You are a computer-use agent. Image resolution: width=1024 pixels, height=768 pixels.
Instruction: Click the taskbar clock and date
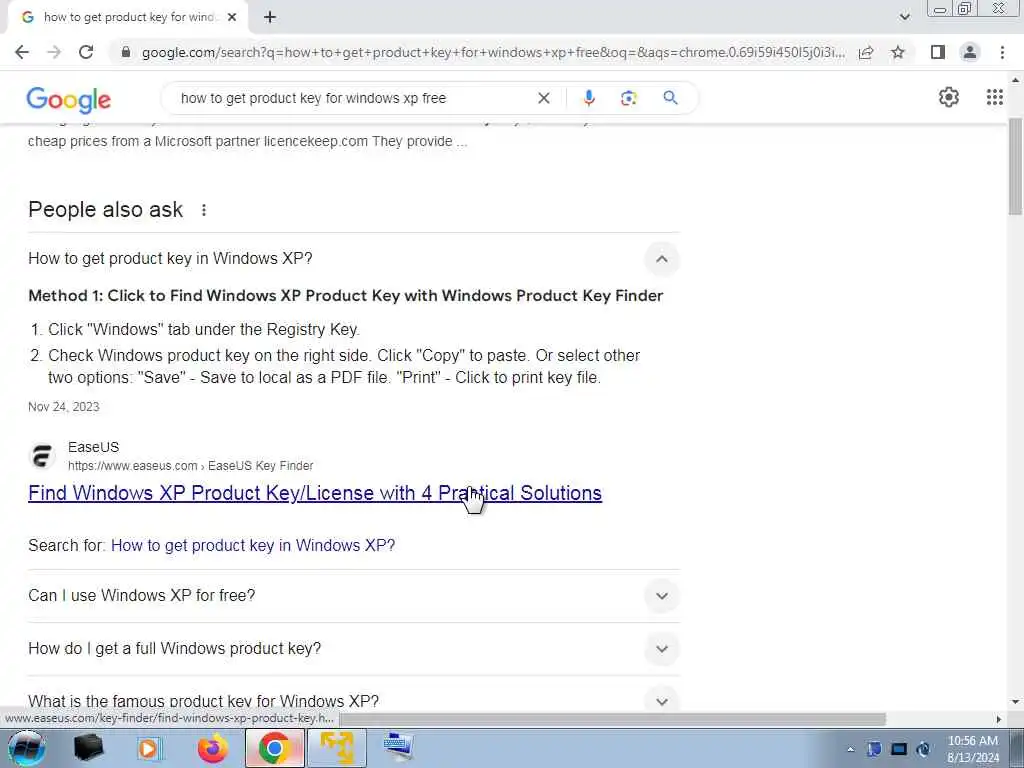973,749
